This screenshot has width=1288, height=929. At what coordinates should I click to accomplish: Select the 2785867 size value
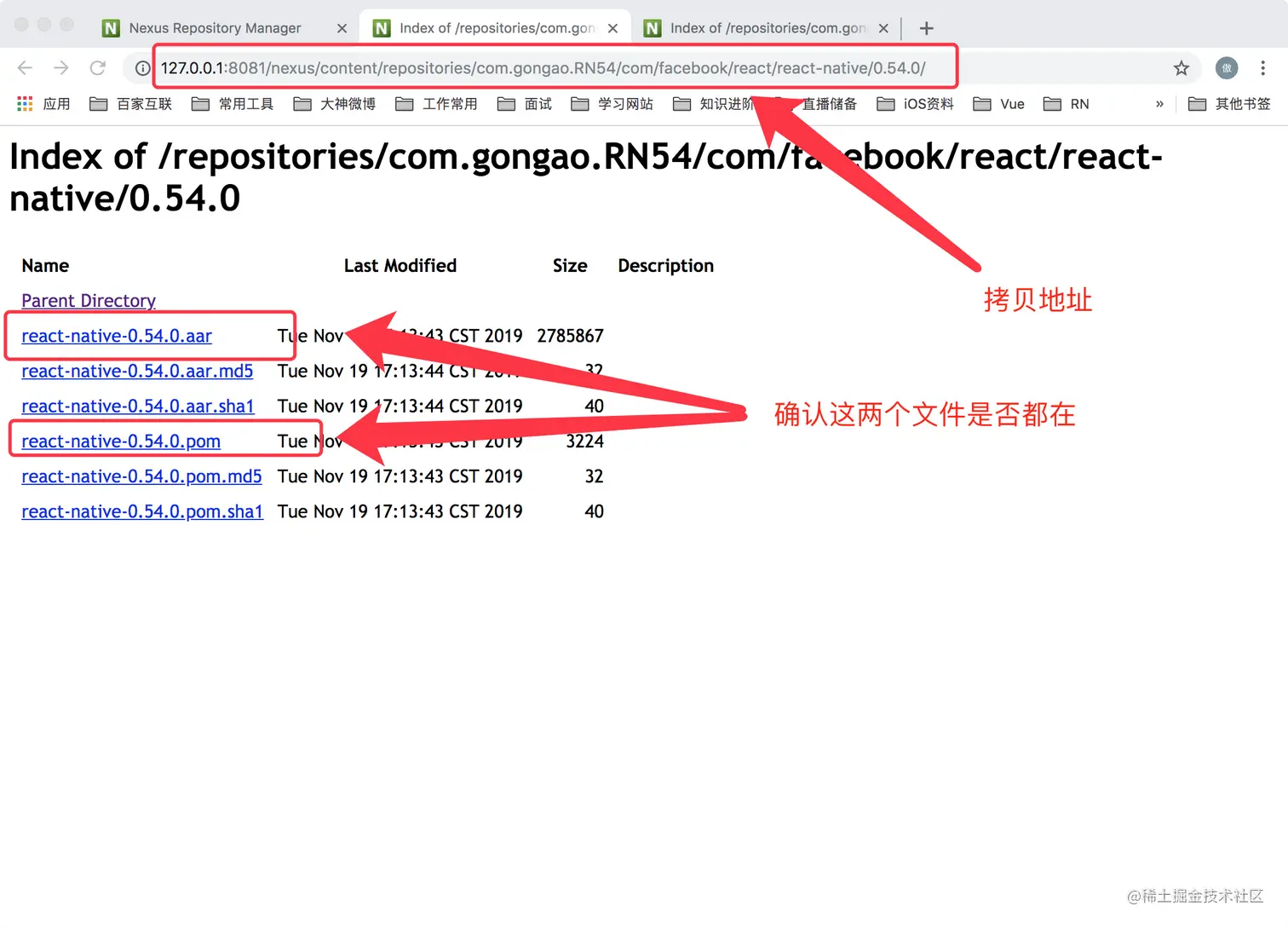[570, 336]
